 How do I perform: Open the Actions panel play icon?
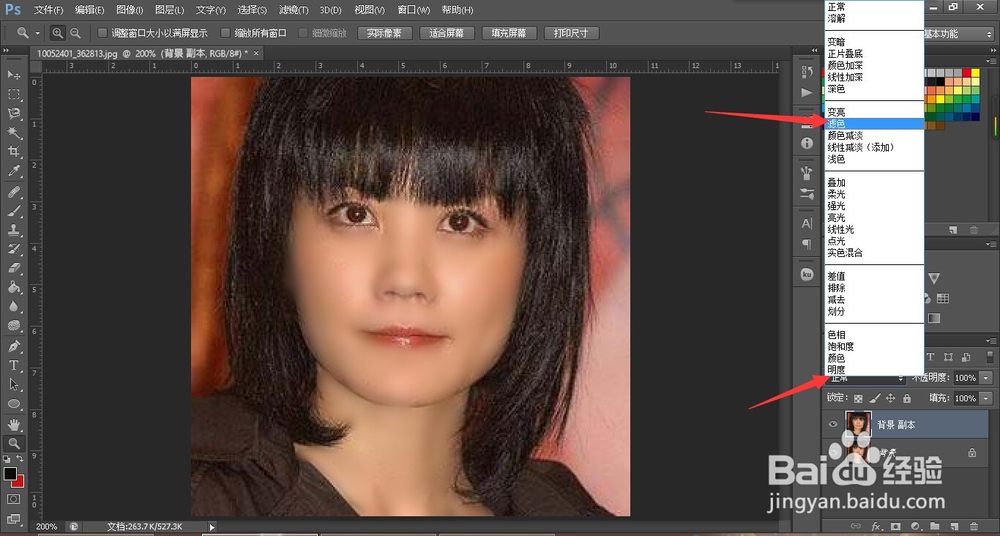[807, 93]
